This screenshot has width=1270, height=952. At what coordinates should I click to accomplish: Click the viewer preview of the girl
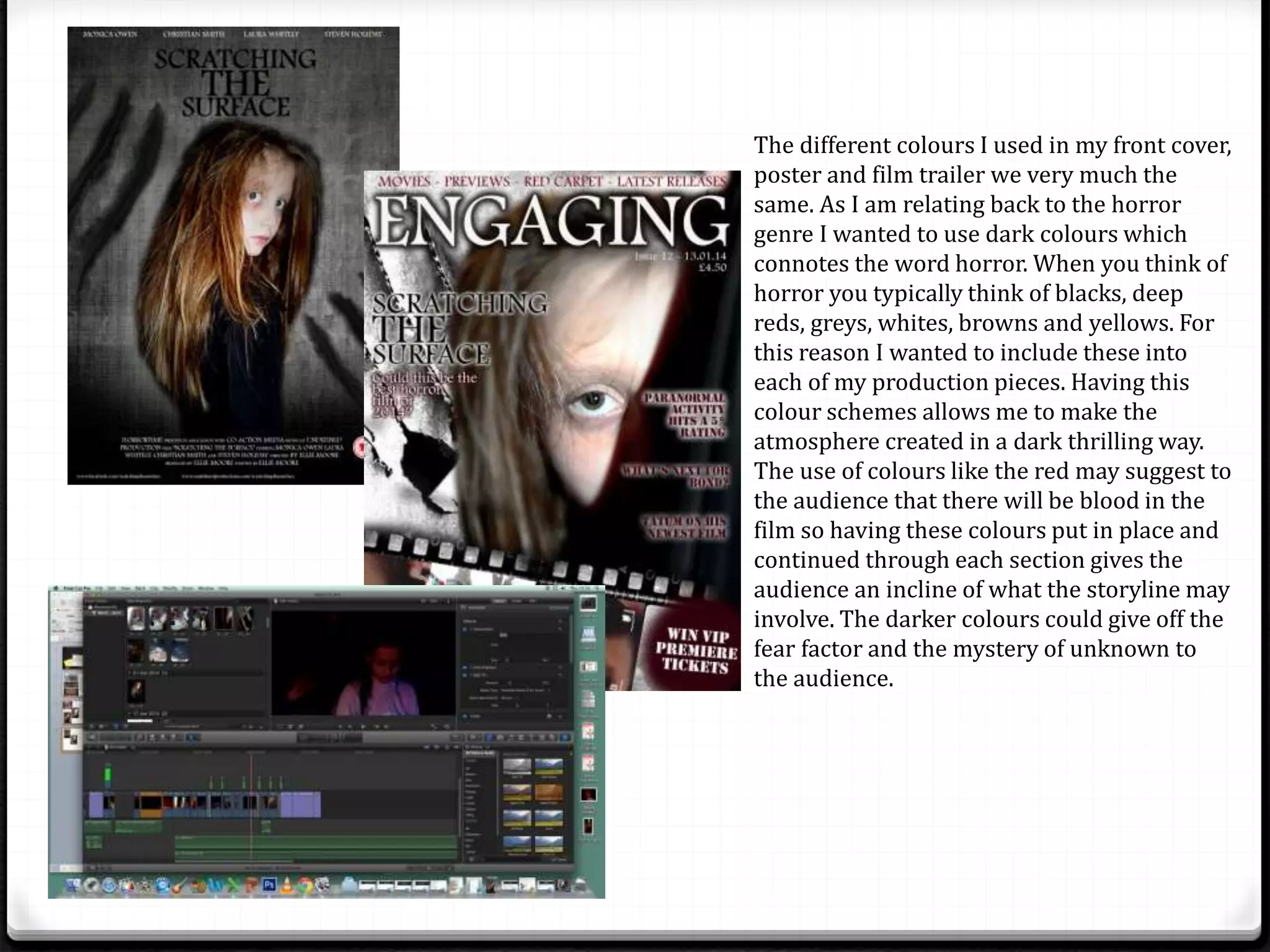pyautogui.click(x=363, y=664)
